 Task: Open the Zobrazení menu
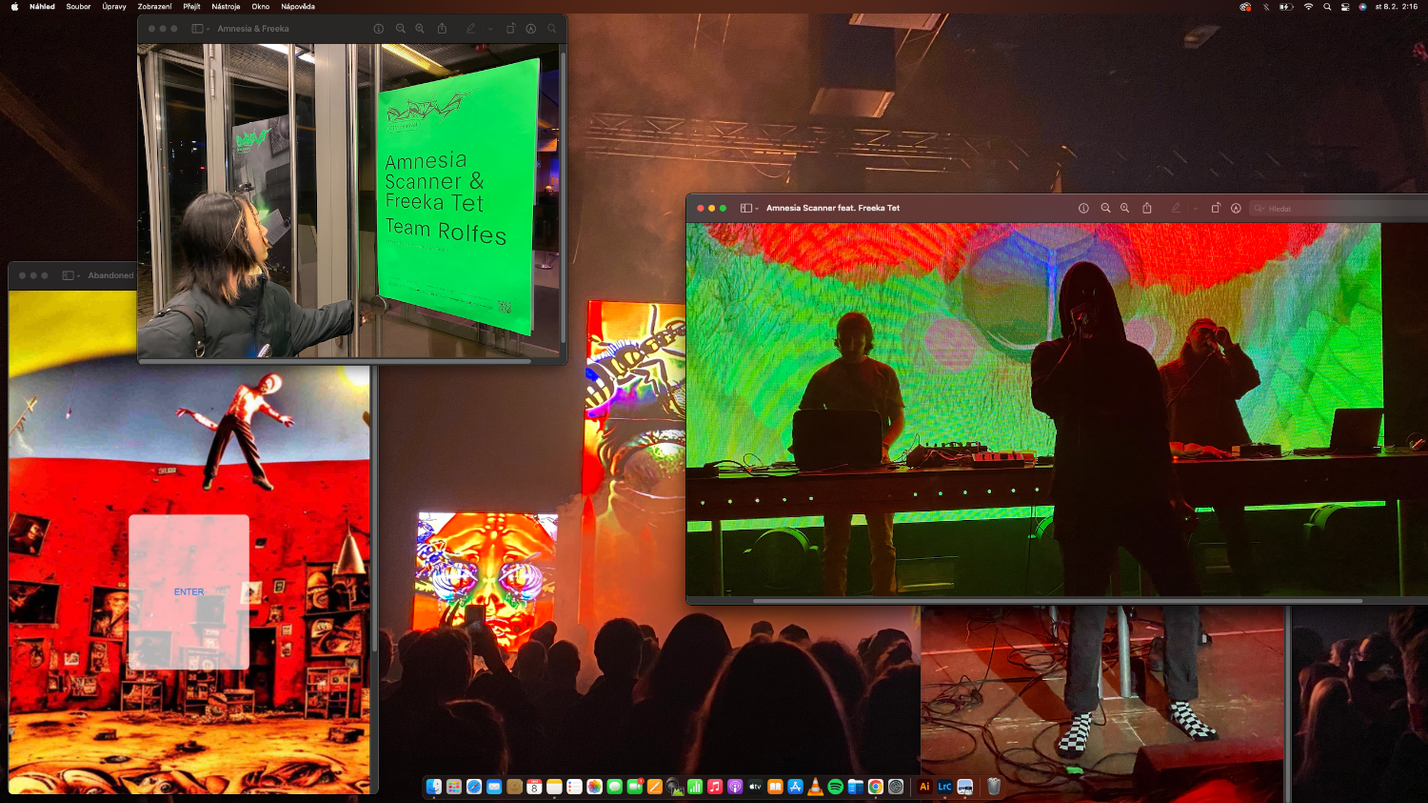tap(155, 6)
